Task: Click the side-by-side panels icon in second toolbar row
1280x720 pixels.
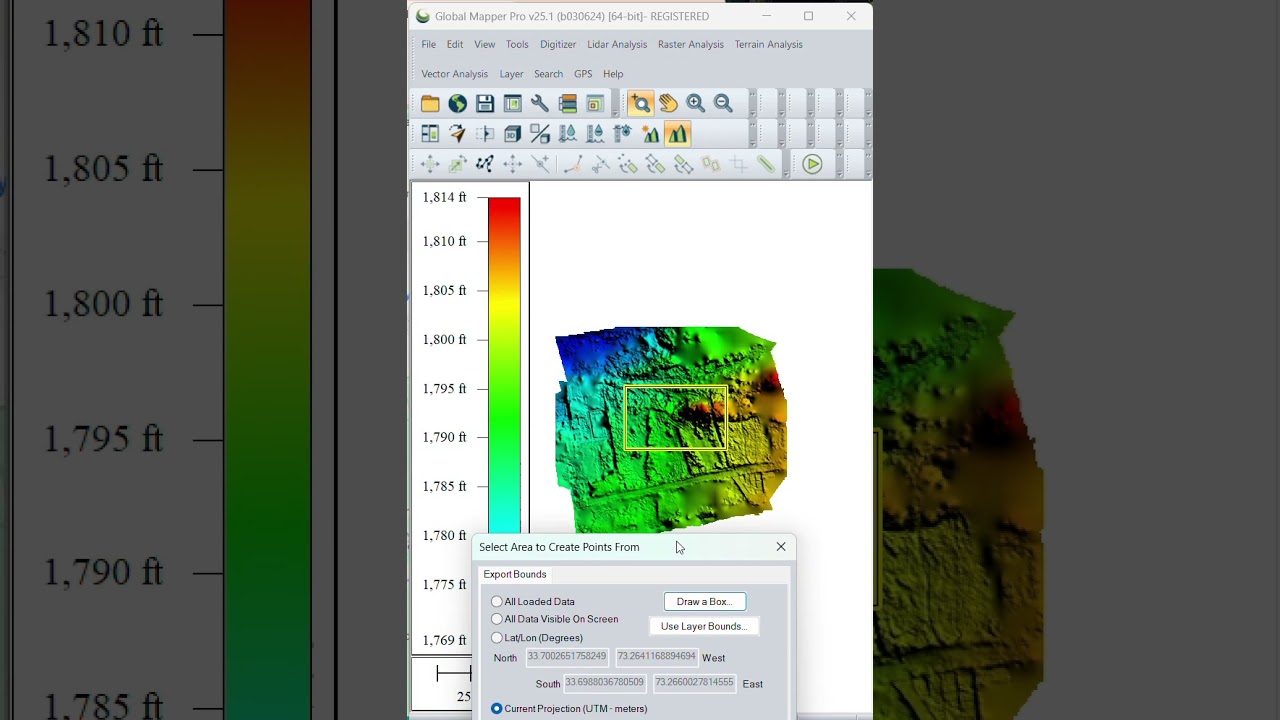Action: click(x=430, y=134)
